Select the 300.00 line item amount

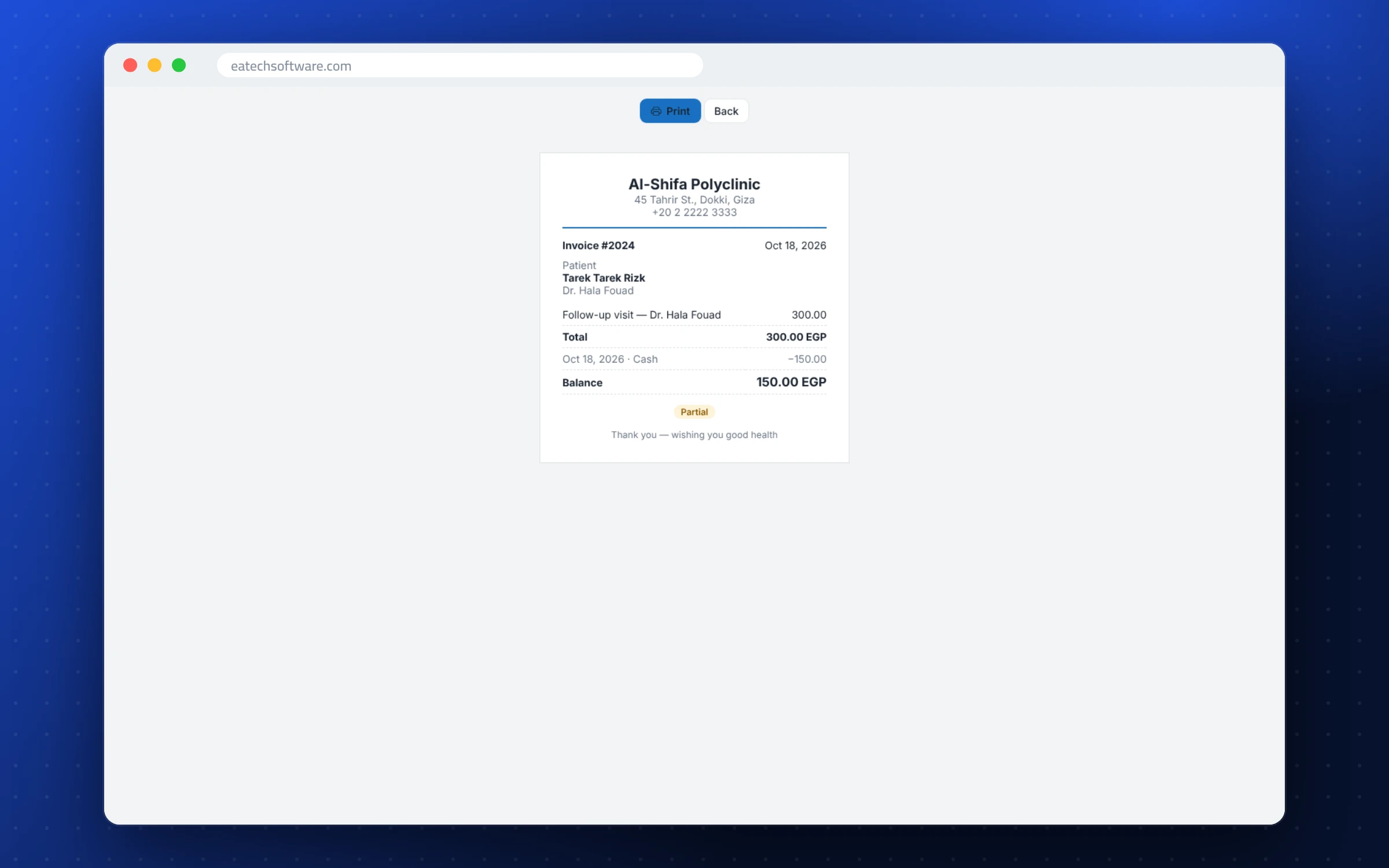[x=809, y=315]
